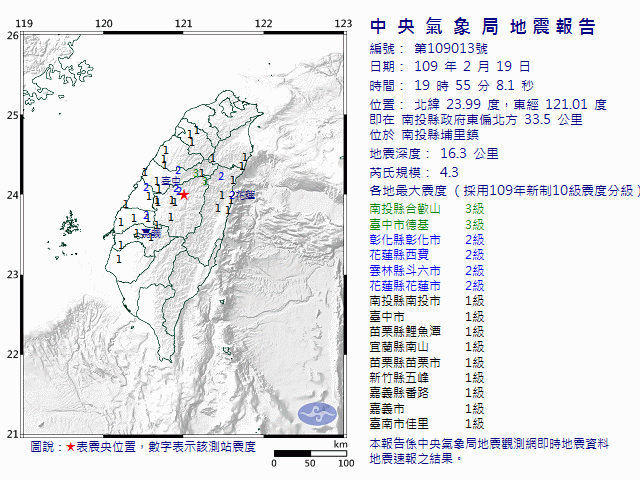
Task: Click the longitude label 121 above map
Action: (183, 23)
